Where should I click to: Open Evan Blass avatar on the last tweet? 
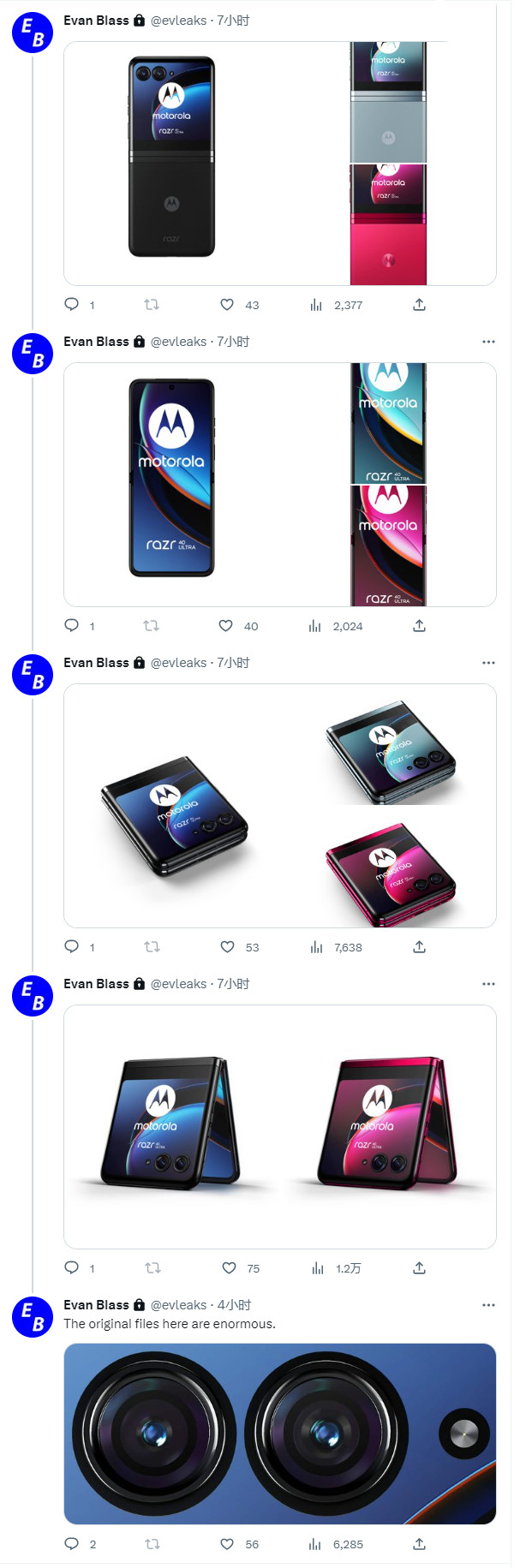(x=33, y=1317)
